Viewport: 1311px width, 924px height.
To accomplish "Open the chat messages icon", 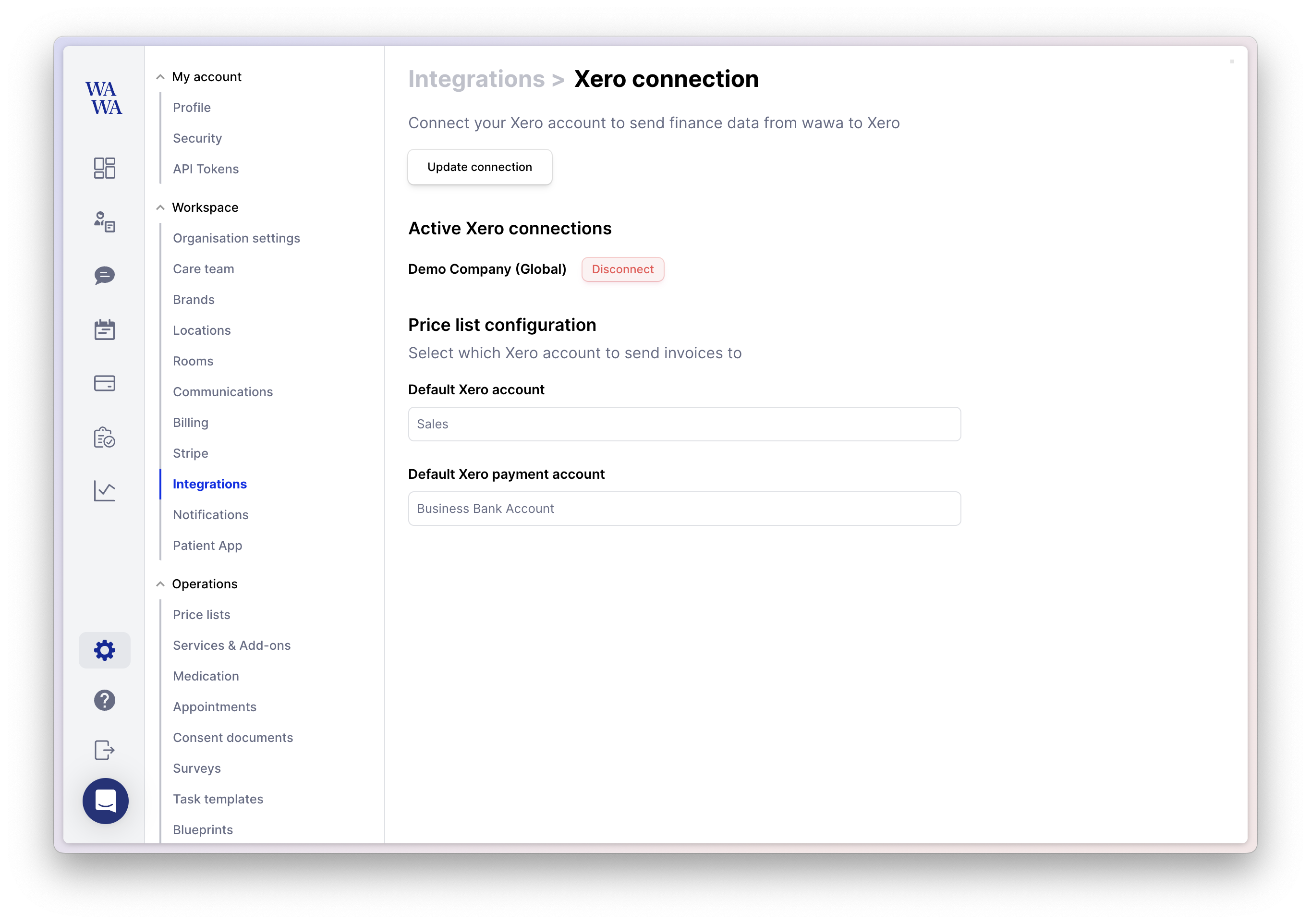I will pos(105,275).
